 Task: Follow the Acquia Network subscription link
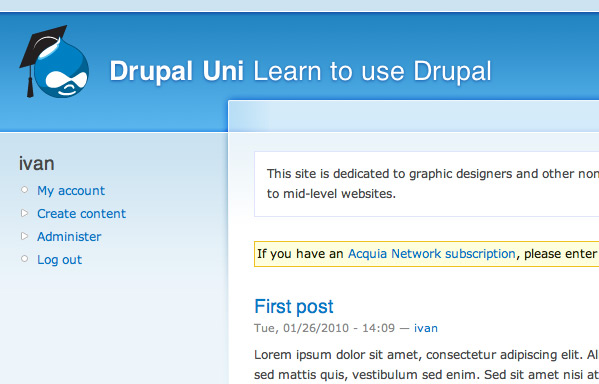pos(431,253)
